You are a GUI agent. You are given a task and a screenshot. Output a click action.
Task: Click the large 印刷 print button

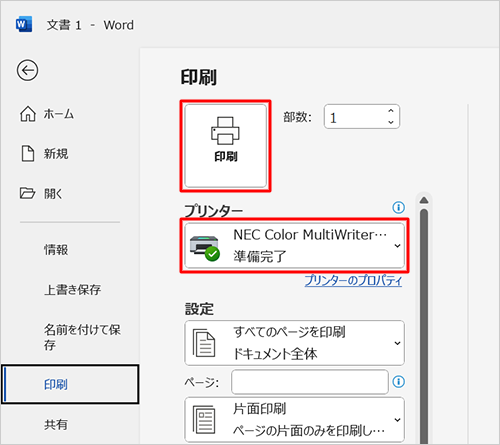tap(226, 146)
